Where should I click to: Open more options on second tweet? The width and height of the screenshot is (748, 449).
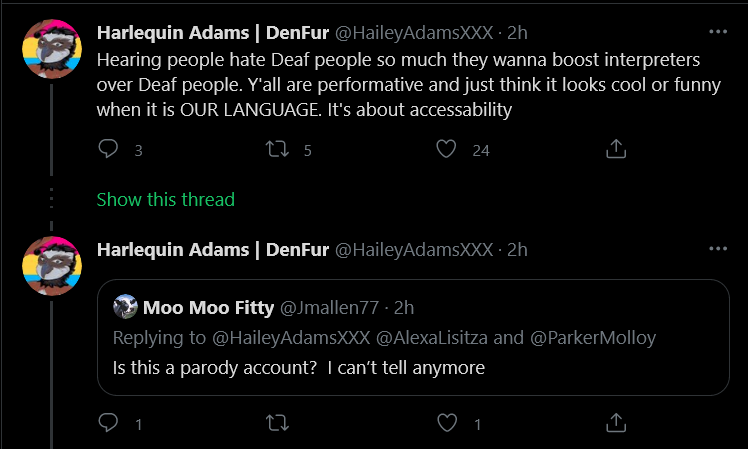pos(718,249)
